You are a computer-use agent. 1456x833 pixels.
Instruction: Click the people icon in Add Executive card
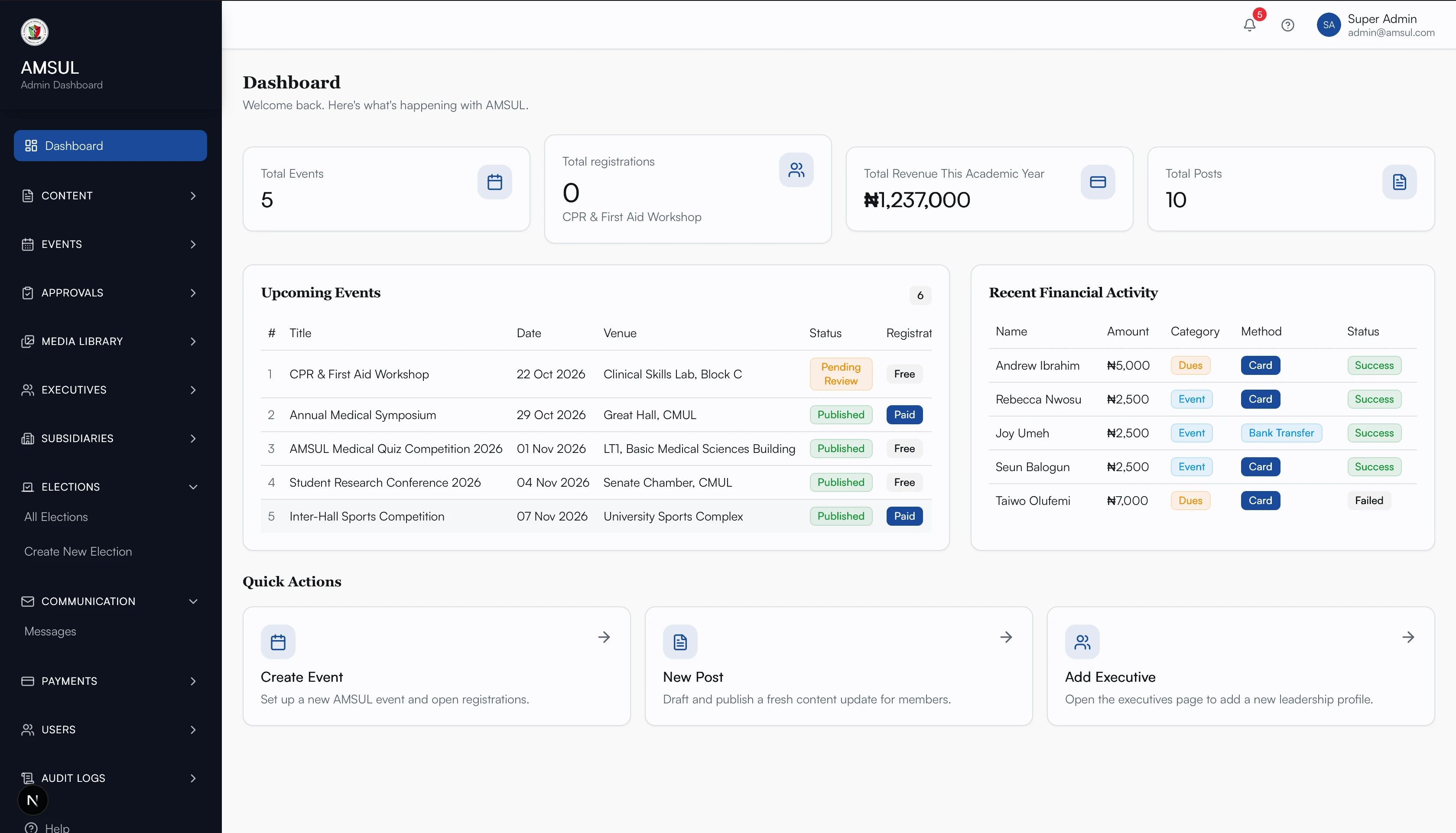coord(1082,642)
